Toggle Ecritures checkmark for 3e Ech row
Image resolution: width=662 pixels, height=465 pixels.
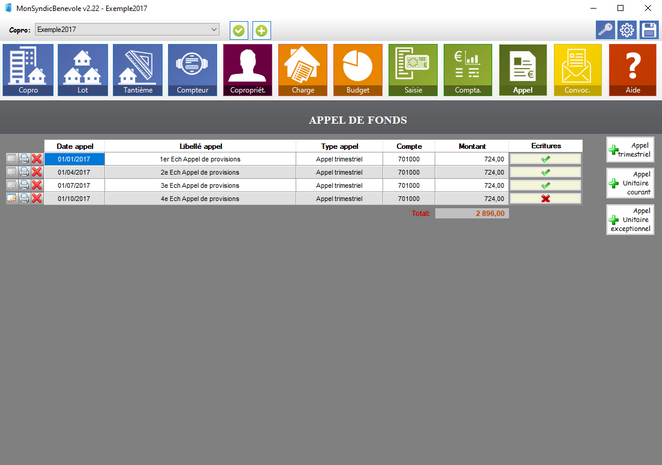545,185
